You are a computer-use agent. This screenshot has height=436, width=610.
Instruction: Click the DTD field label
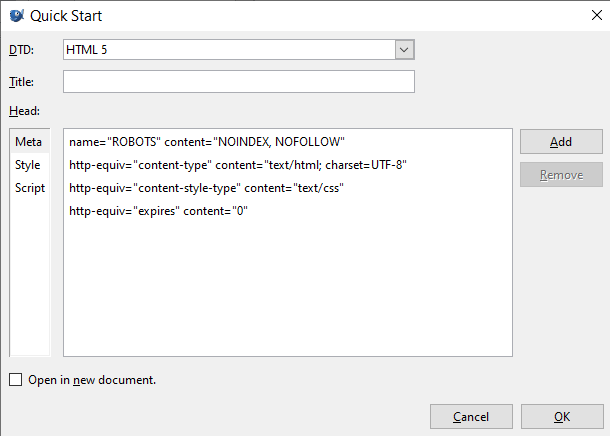20,50
